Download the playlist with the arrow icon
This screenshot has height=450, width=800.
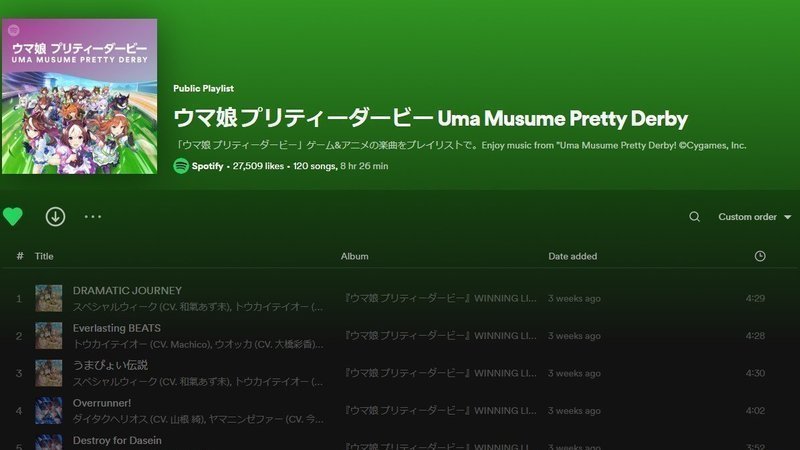pos(55,216)
